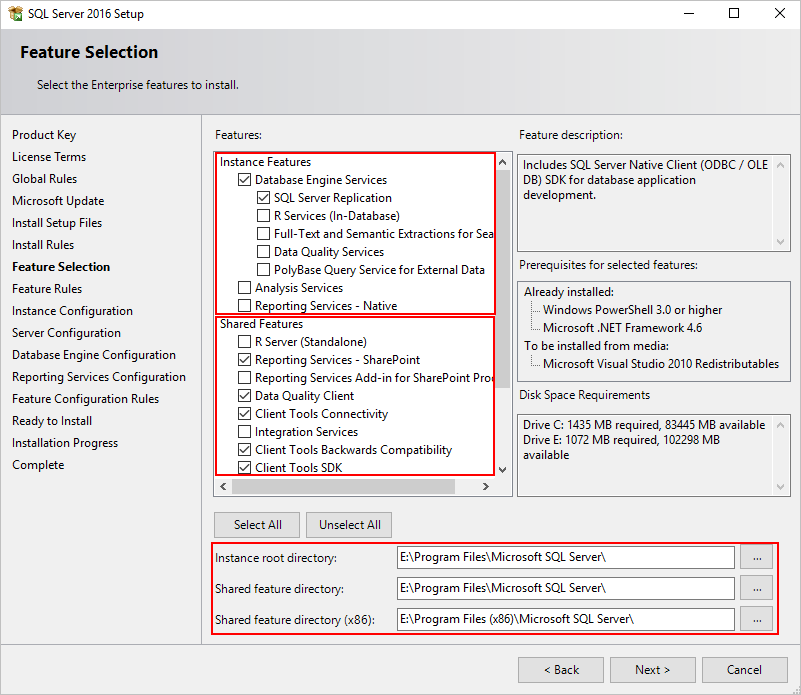This screenshot has height=695, width=801.
Task: Go to the next setup step
Action: coord(652,670)
